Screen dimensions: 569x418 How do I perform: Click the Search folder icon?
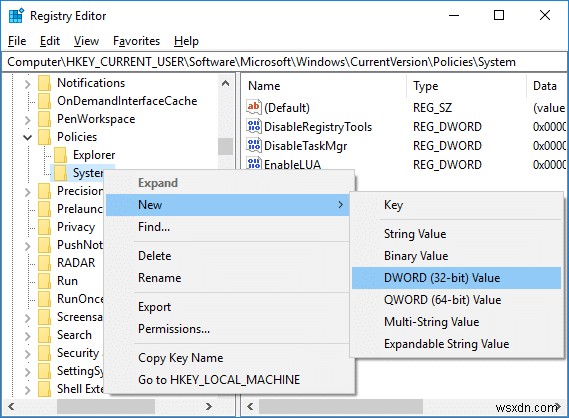(45, 335)
